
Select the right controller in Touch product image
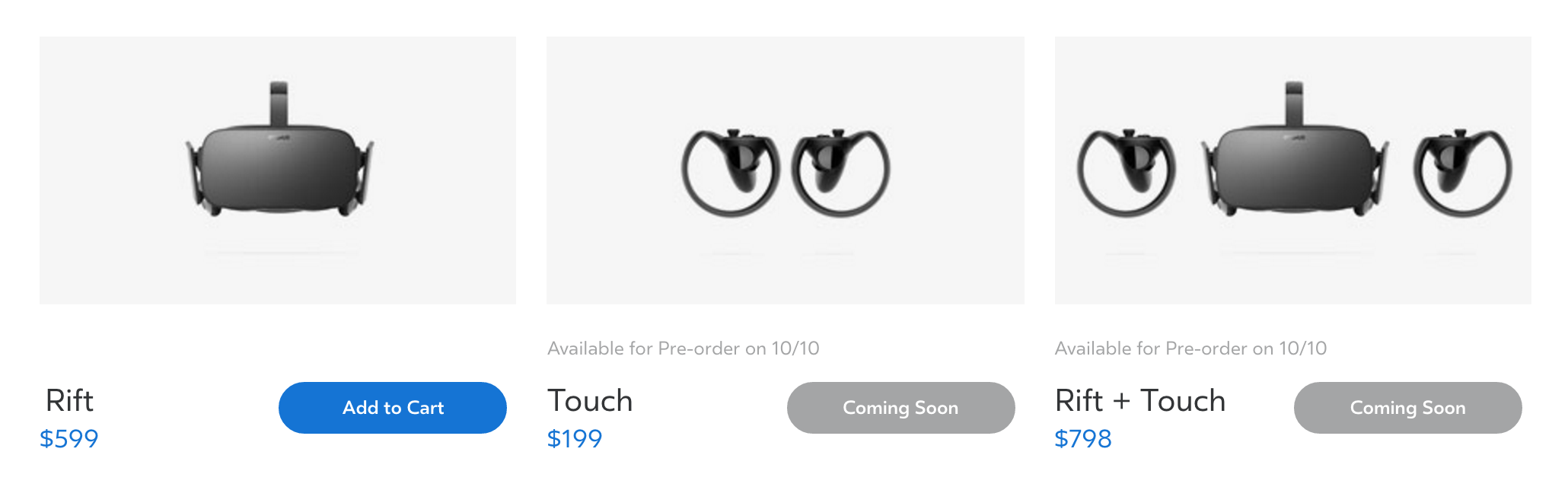[x=840, y=173]
